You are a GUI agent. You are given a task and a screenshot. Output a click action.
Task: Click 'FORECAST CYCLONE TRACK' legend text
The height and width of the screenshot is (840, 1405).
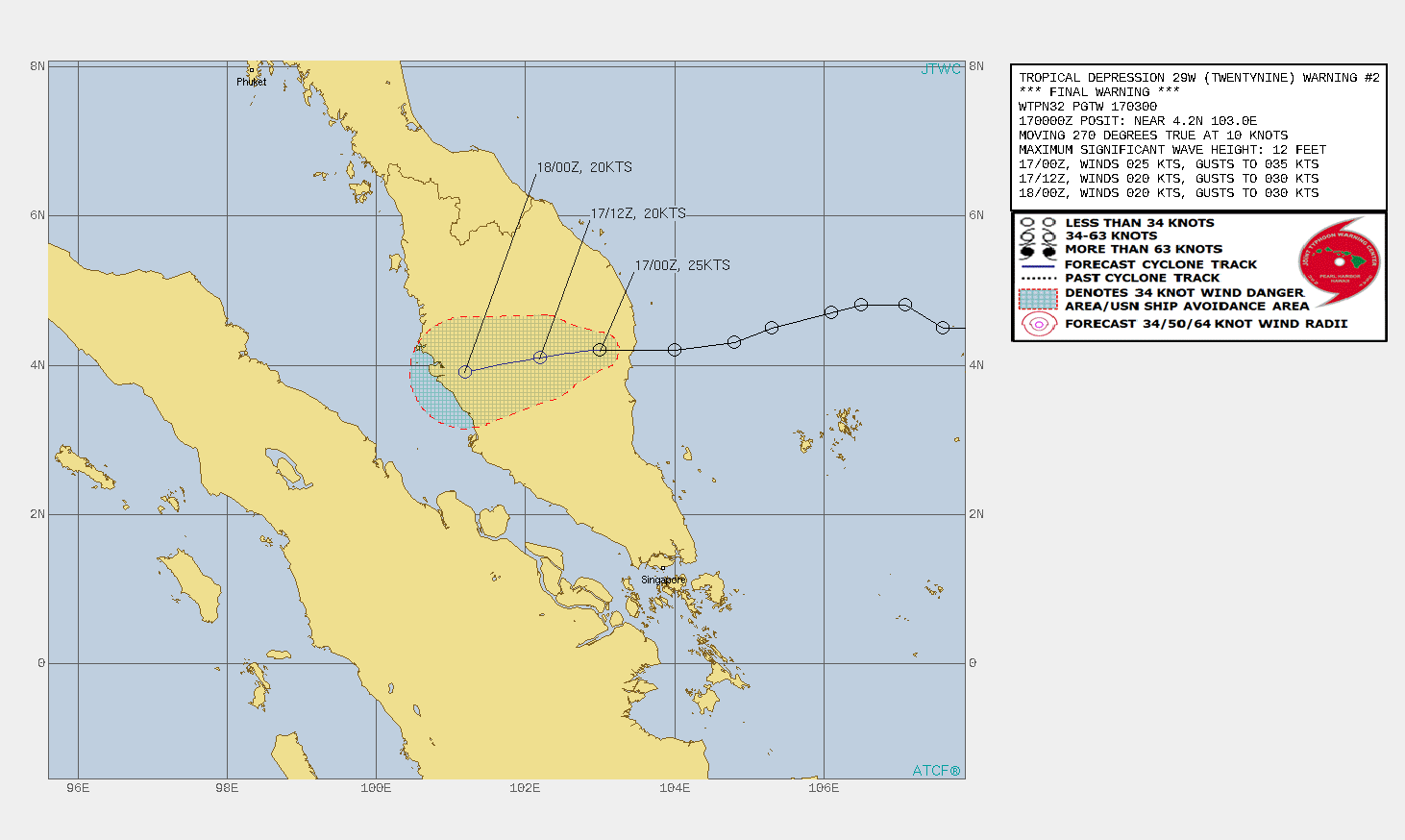tap(1161, 264)
